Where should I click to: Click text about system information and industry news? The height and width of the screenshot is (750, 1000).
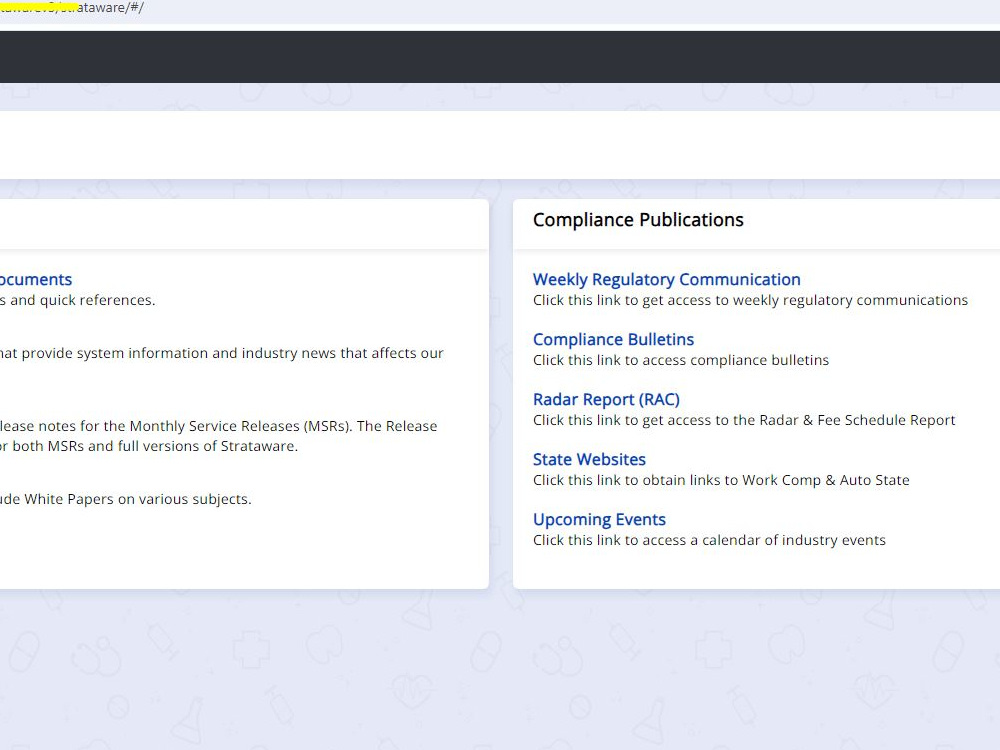pyautogui.click(x=222, y=353)
